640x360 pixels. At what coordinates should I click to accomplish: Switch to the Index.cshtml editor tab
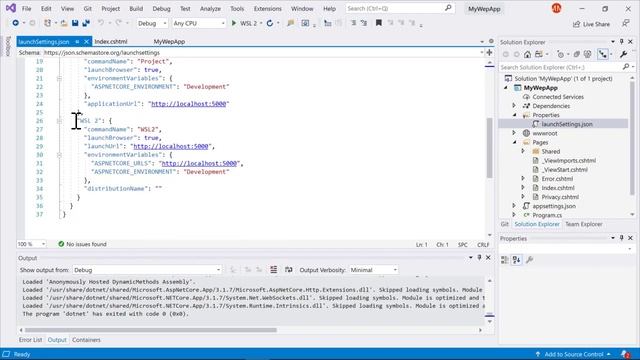(x=111, y=42)
